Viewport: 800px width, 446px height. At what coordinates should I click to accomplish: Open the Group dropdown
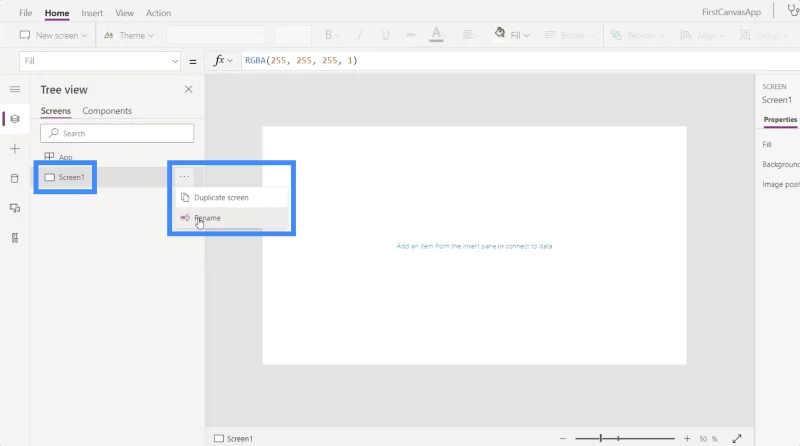(x=763, y=35)
